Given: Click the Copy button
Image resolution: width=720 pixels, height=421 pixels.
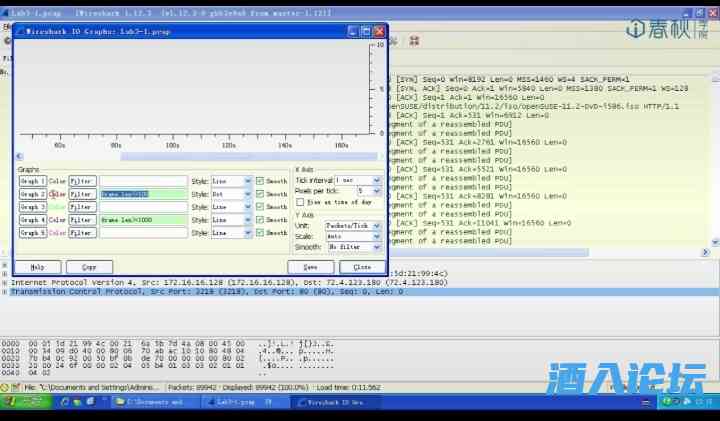Looking at the screenshot, I should (x=89, y=267).
